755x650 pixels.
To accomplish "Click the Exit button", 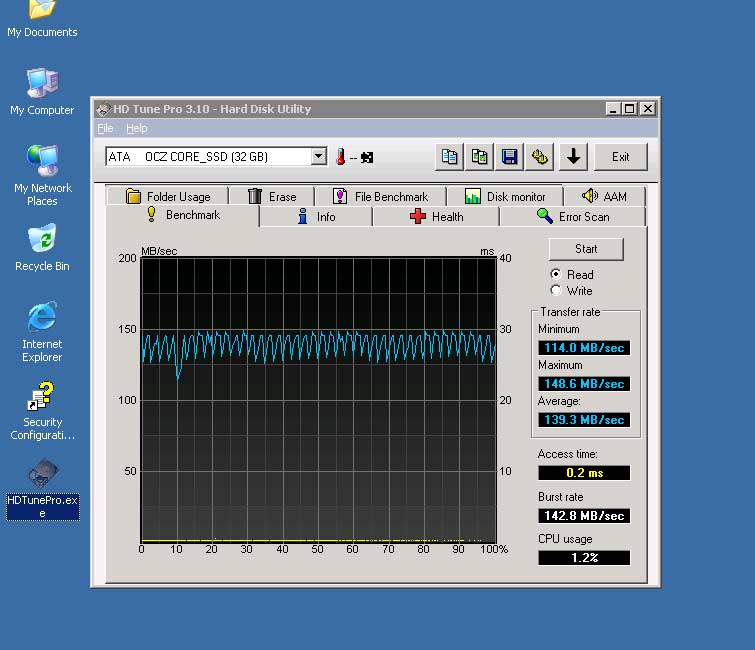I will [620, 157].
